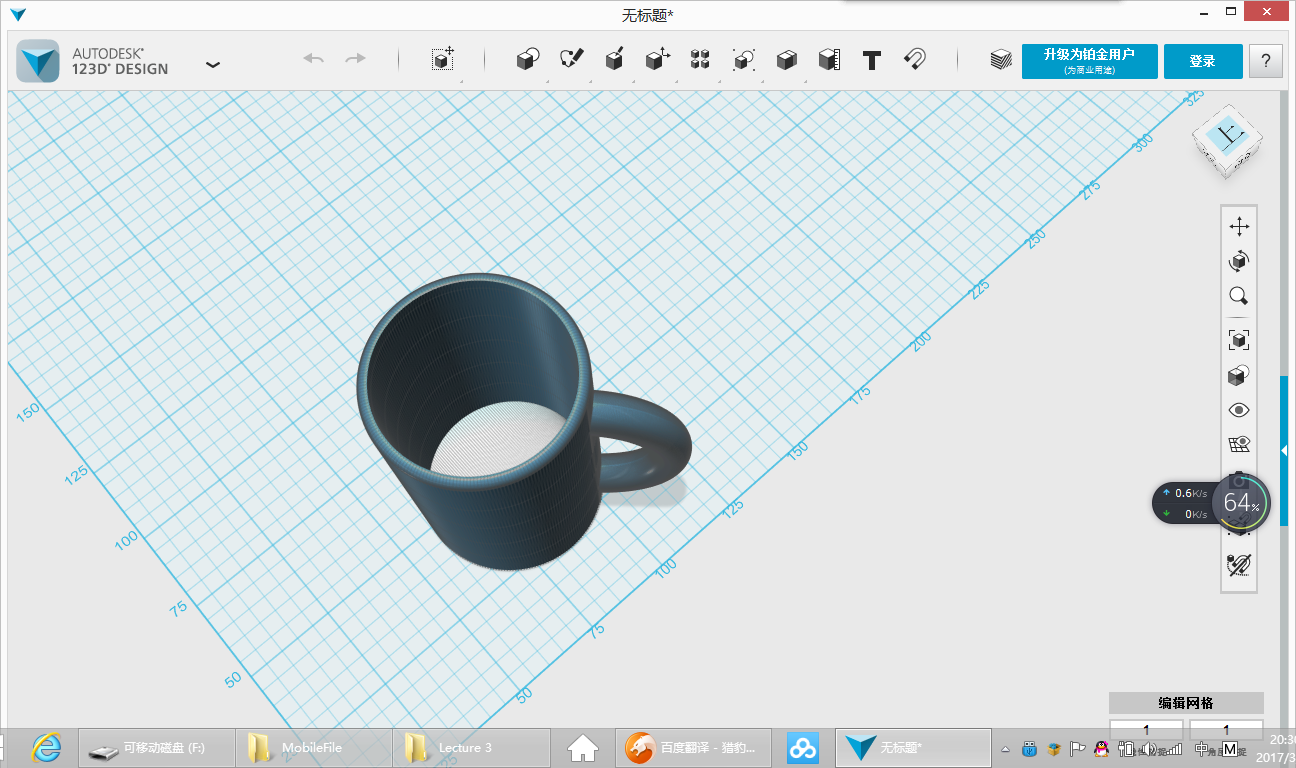The height and width of the screenshot is (768, 1296).
Task: Select the Text tool
Action: coord(872,60)
